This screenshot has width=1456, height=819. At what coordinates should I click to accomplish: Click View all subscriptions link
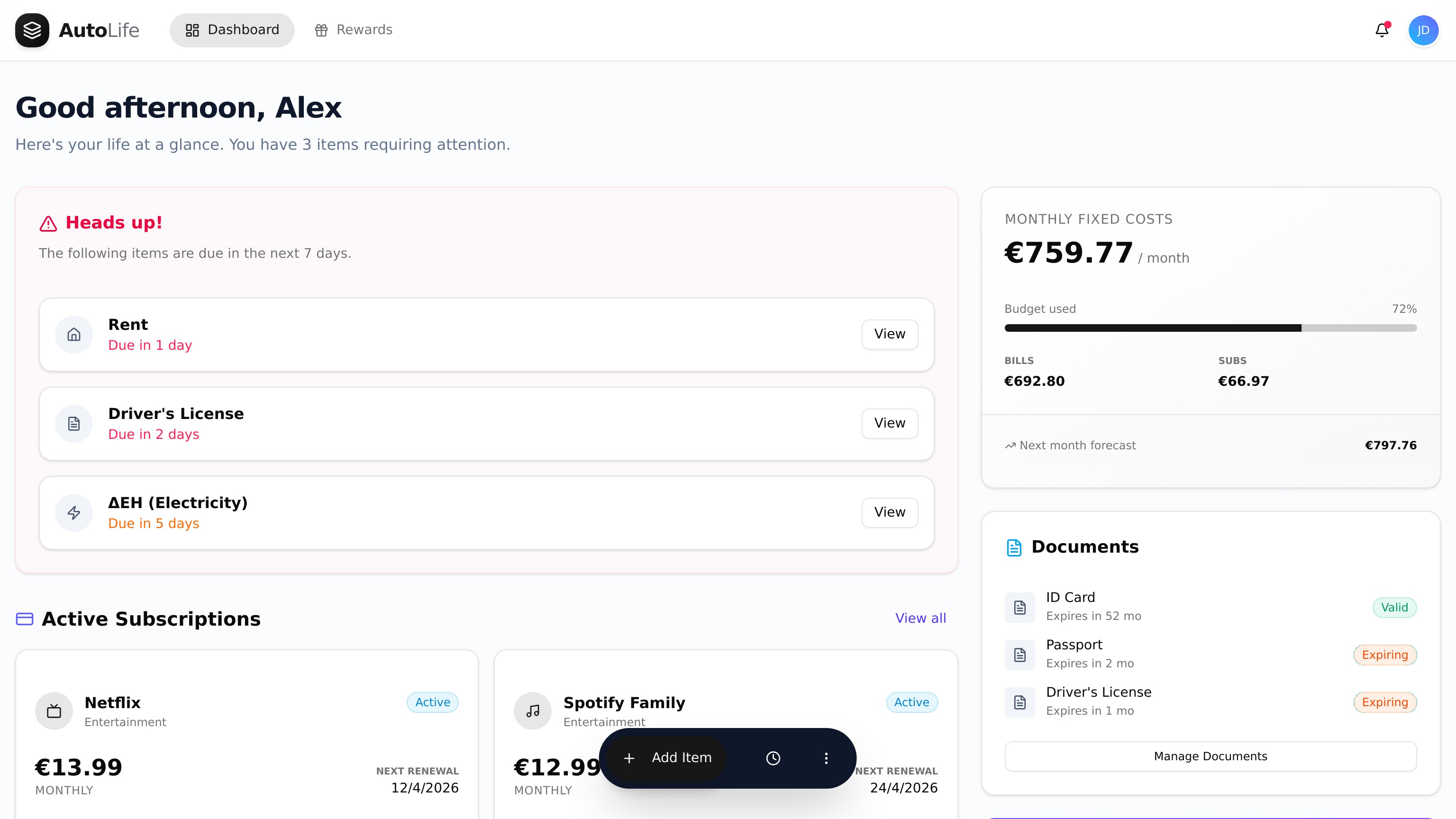click(920, 619)
